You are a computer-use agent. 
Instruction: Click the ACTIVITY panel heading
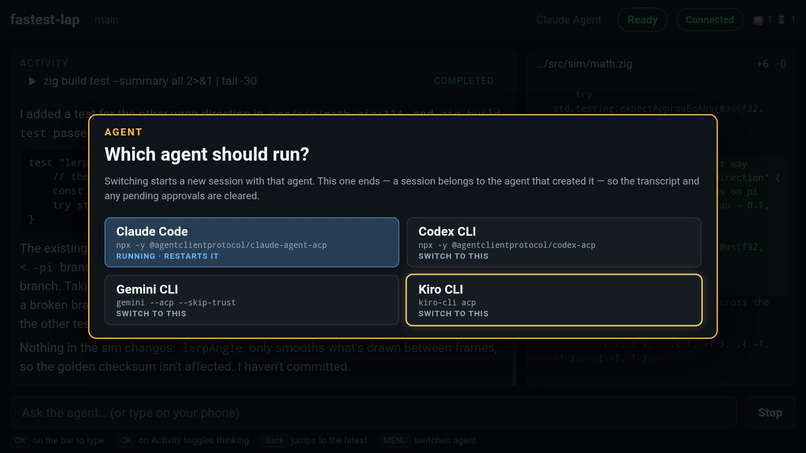point(44,63)
